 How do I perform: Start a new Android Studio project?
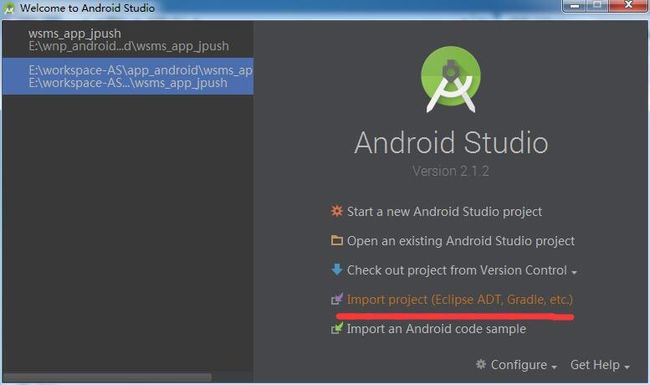click(444, 211)
